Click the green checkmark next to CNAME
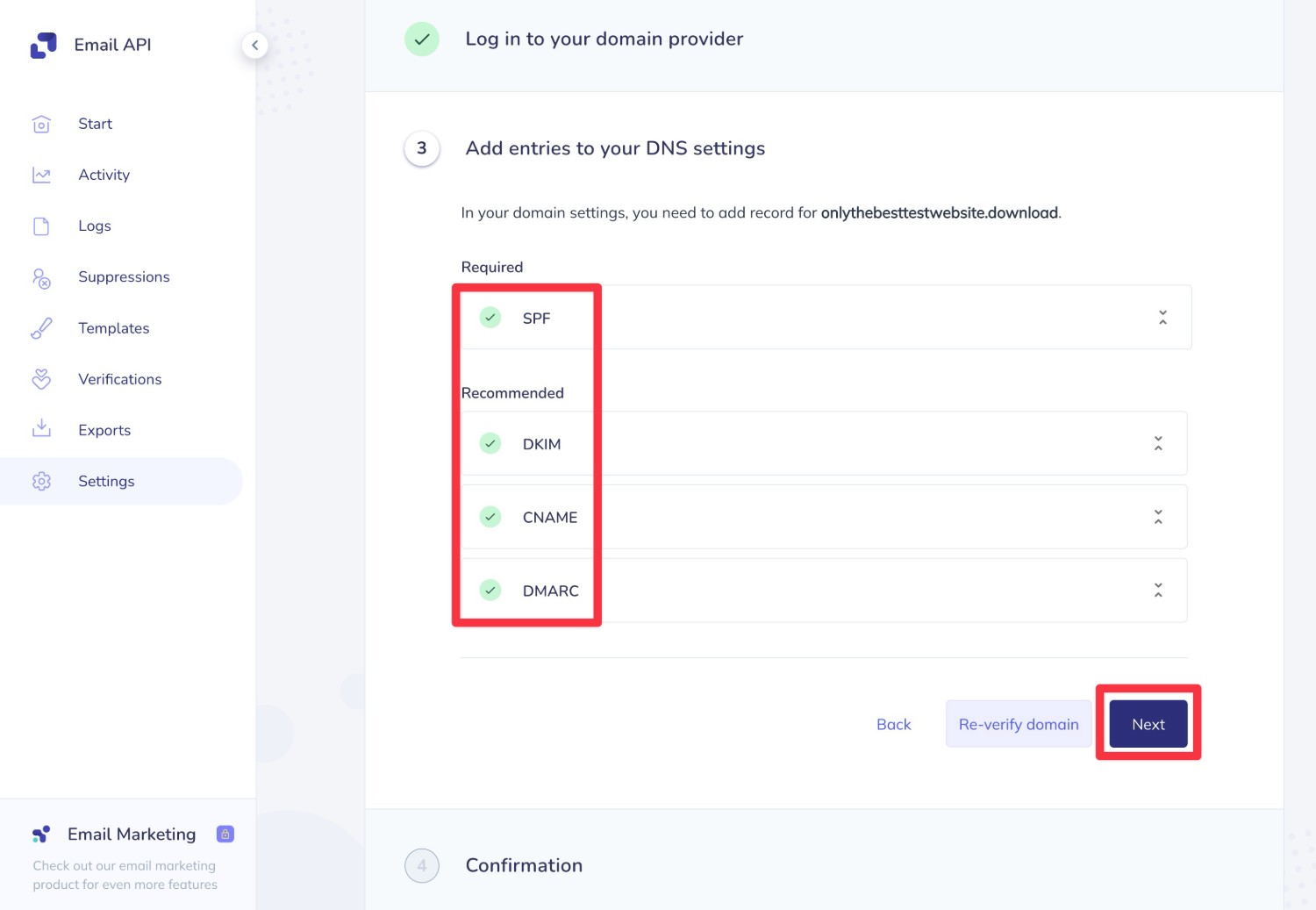 click(490, 517)
